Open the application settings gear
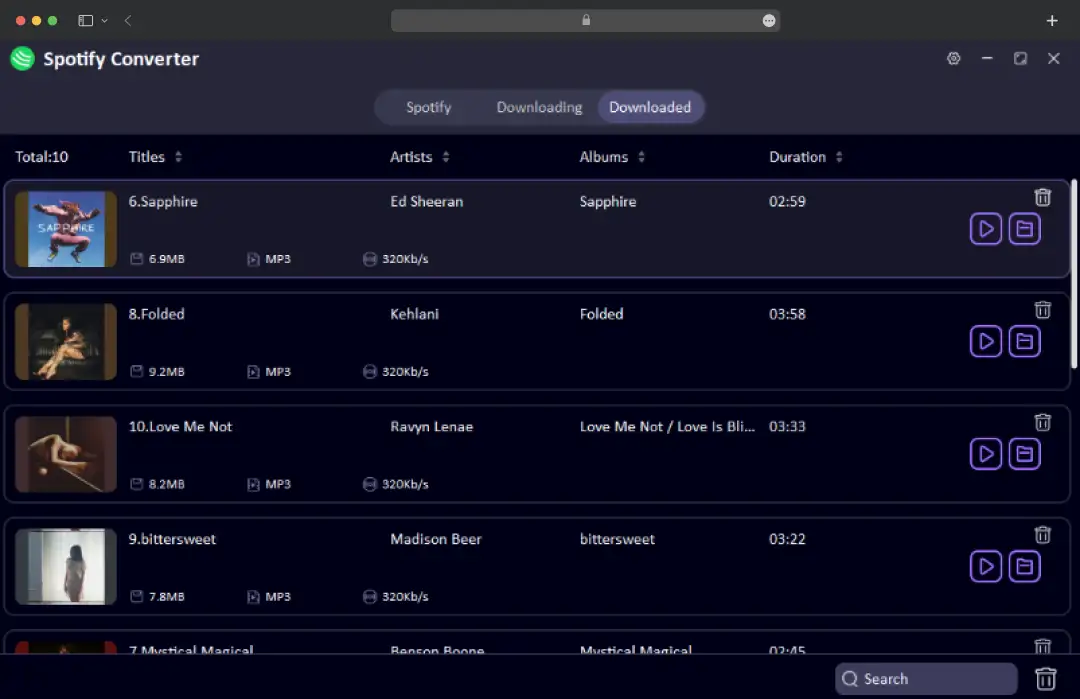Screen dimensions: 1080x699 (x=953, y=58)
